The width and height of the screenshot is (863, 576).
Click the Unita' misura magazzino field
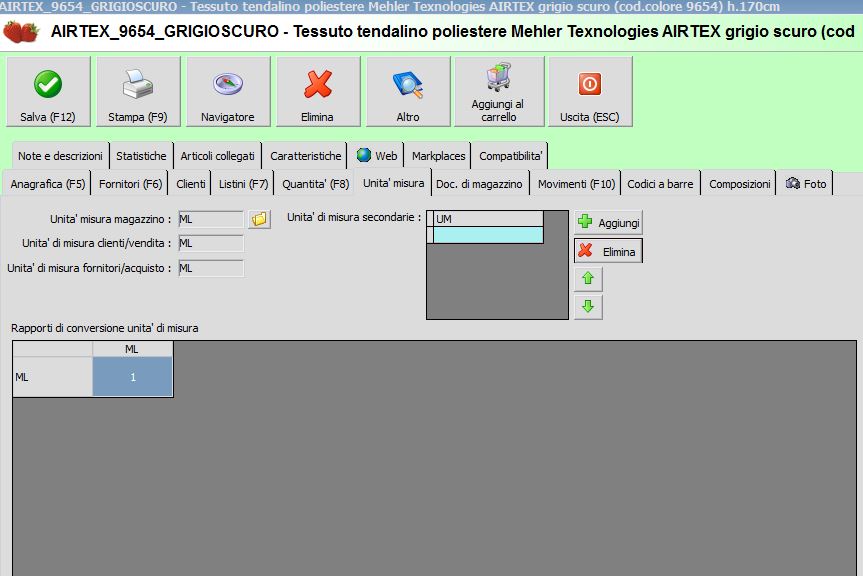[x=211, y=219]
